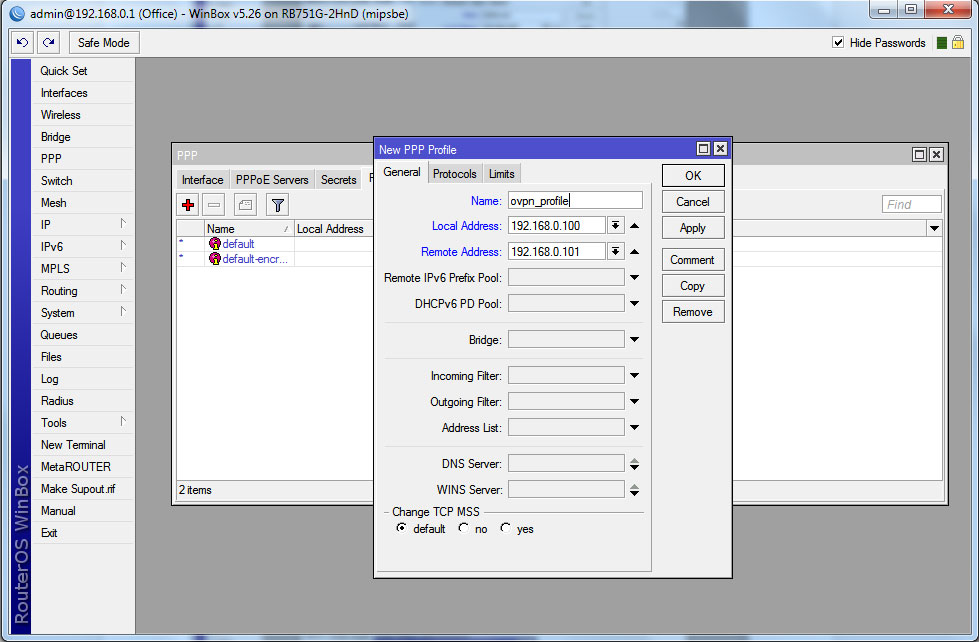
Task: Click into the Name input field
Action: 574,201
